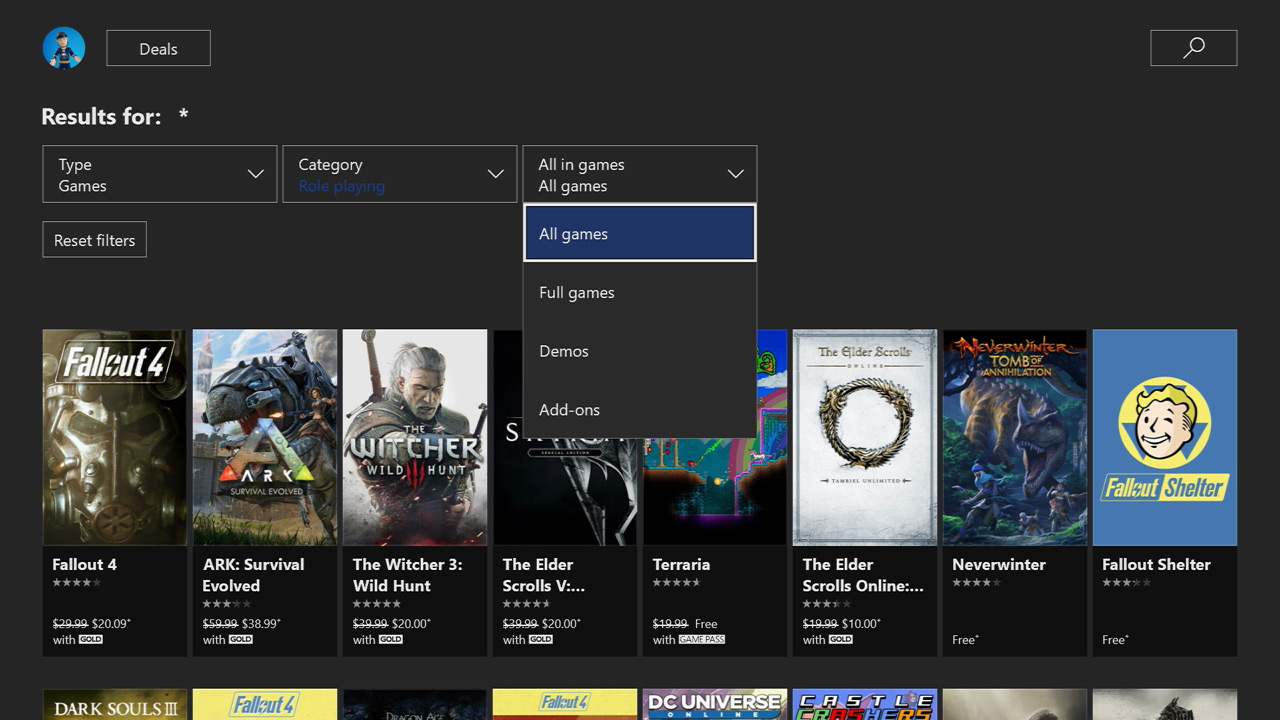Click the Gold badge under Fallout 4
Screen dimensions: 1280x720
click(x=91, y=639)
